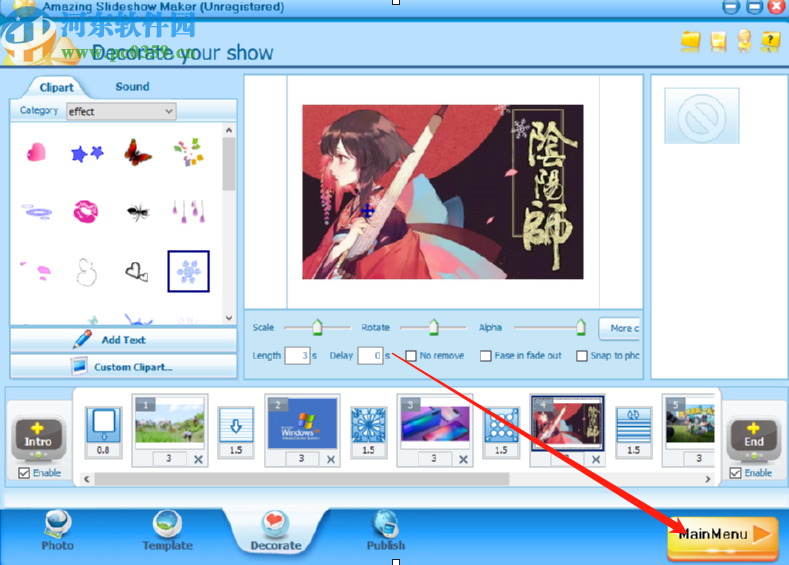
Task: Click the save disk toolbar icon
Action: (718, 41)
